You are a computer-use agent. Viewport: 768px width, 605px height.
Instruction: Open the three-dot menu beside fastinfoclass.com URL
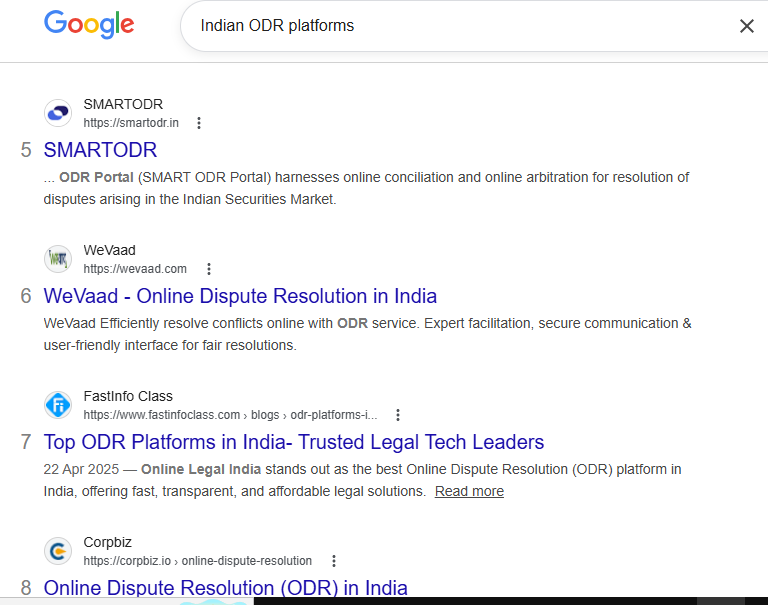pyautogui.click(x=398, y=415)
